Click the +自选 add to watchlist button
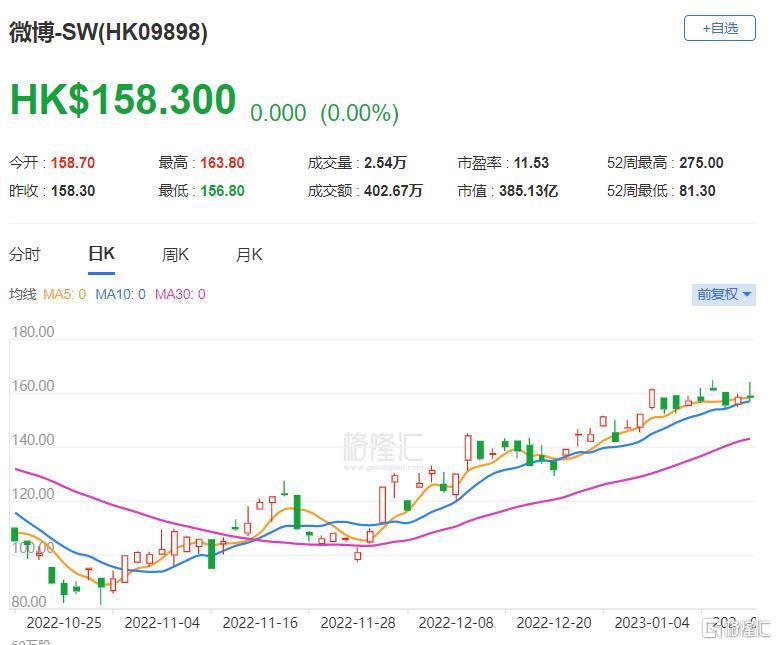Screen dimensions: 777x645 (x=720, y=28)
